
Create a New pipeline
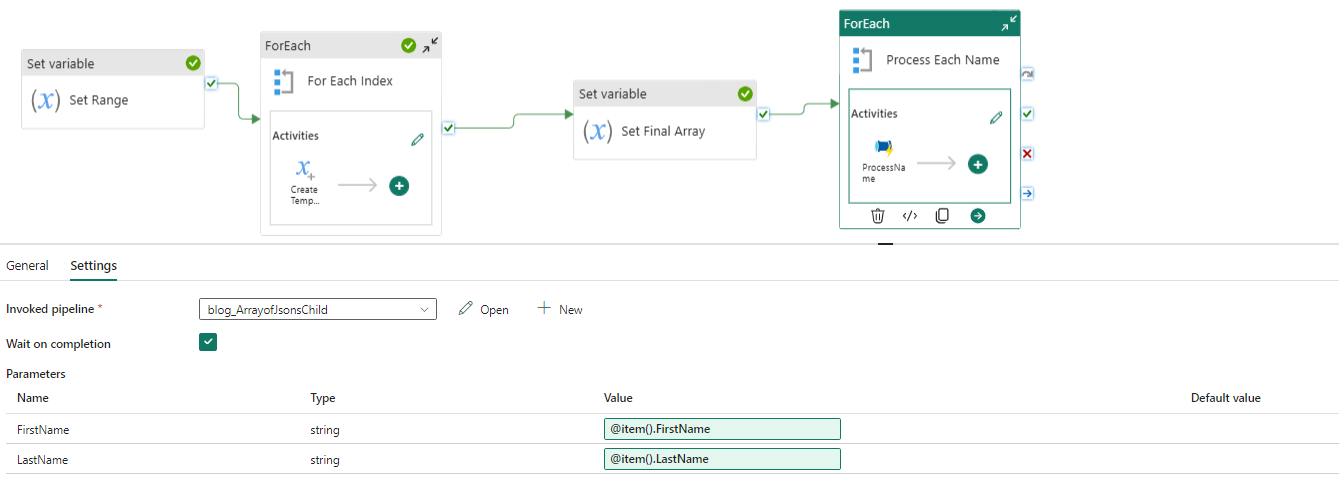559,309
